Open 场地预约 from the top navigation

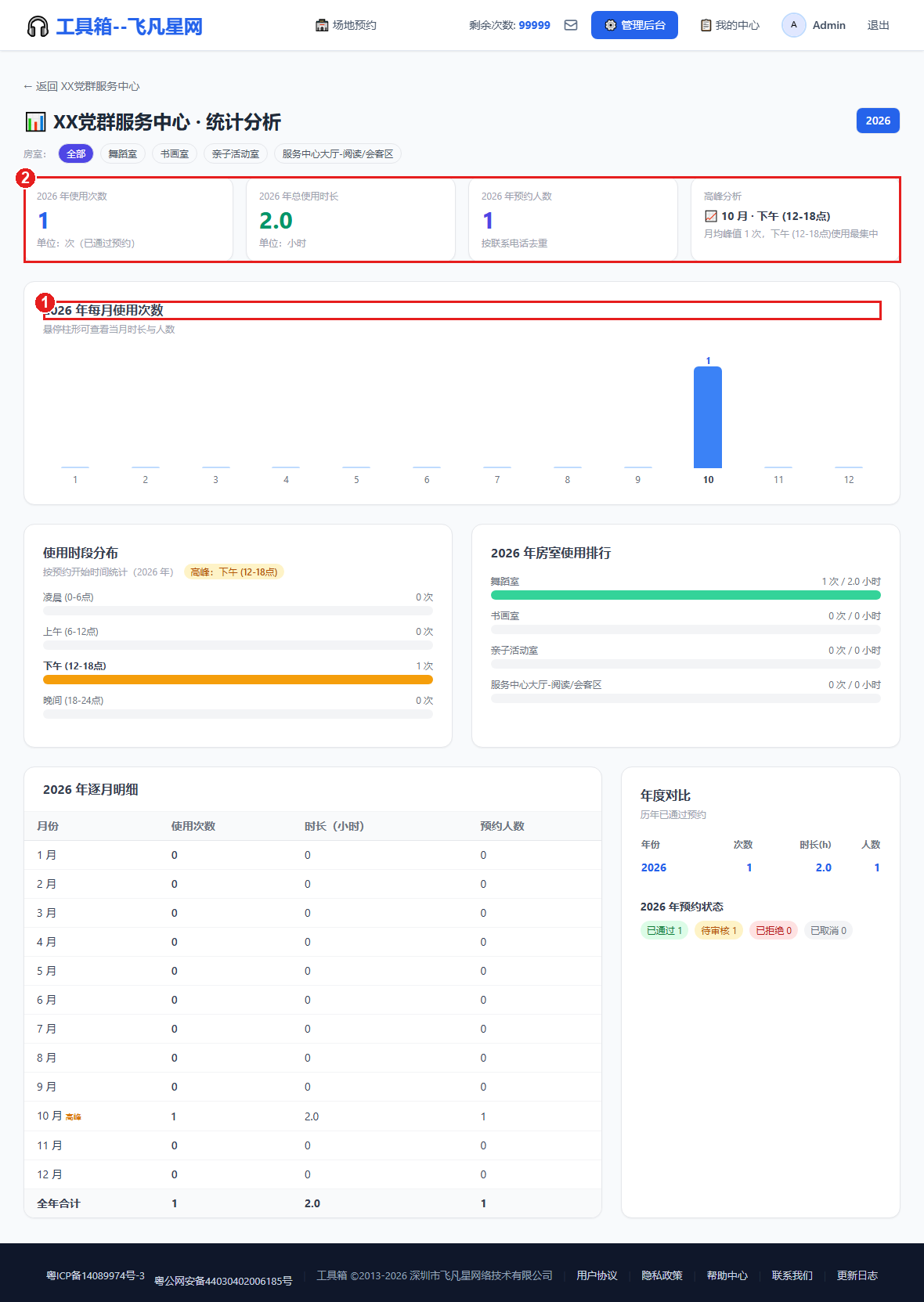346,25
